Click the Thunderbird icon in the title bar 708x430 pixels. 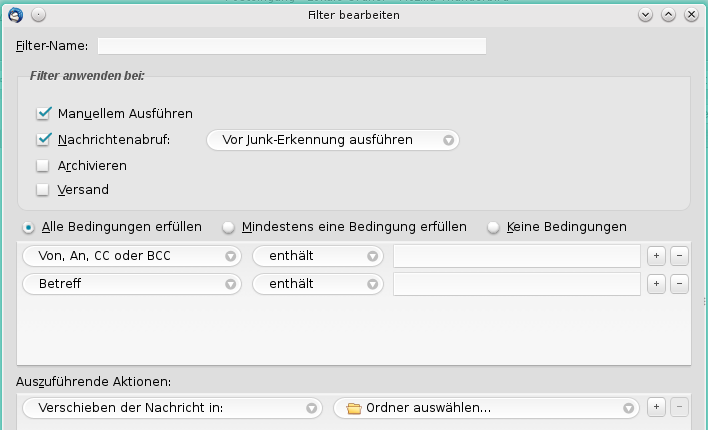coord(15,15)
